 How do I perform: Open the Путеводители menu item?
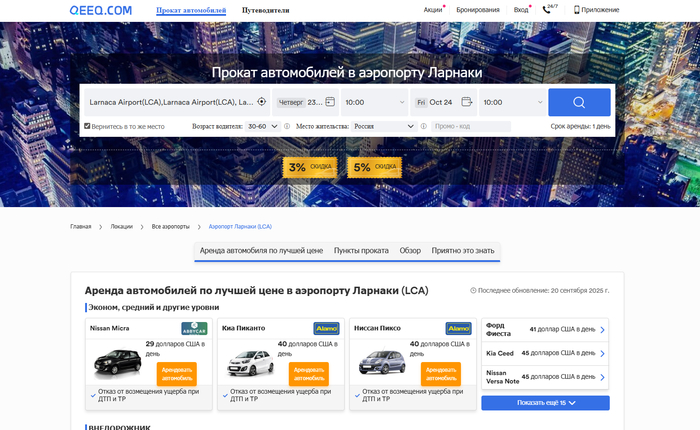[264, 10]
